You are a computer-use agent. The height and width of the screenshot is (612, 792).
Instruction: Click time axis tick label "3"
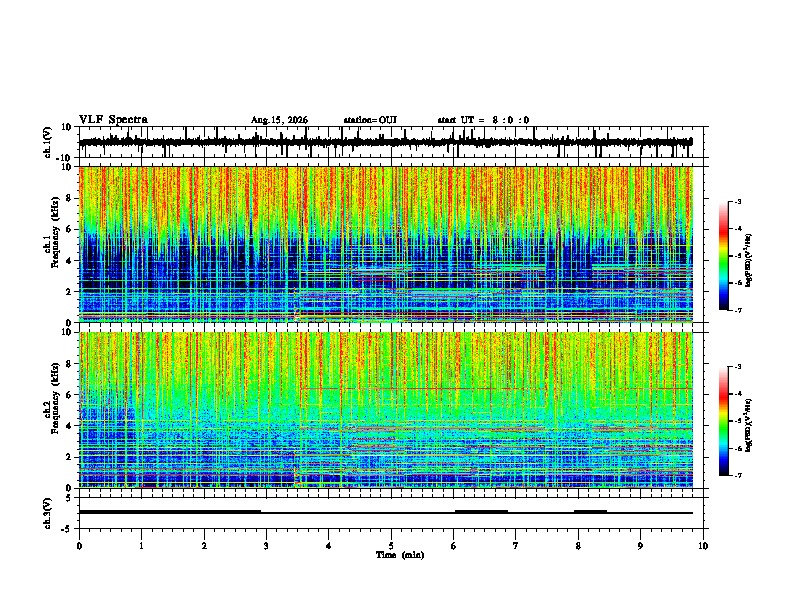(266, 546)
